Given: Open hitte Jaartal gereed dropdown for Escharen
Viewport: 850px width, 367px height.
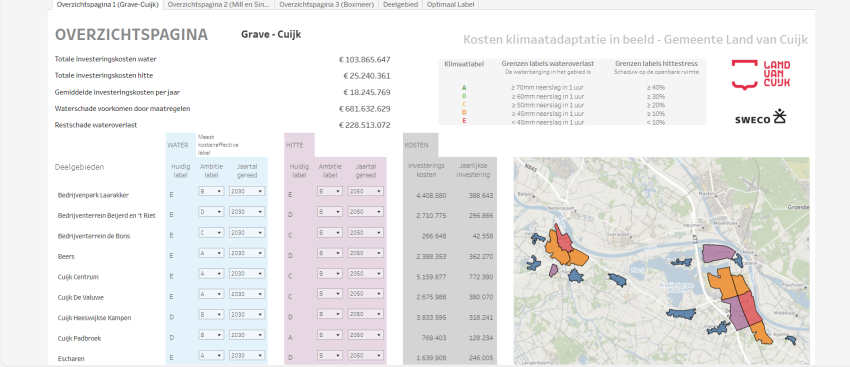Looking at the screenshot, I should (x=365, y=356).
